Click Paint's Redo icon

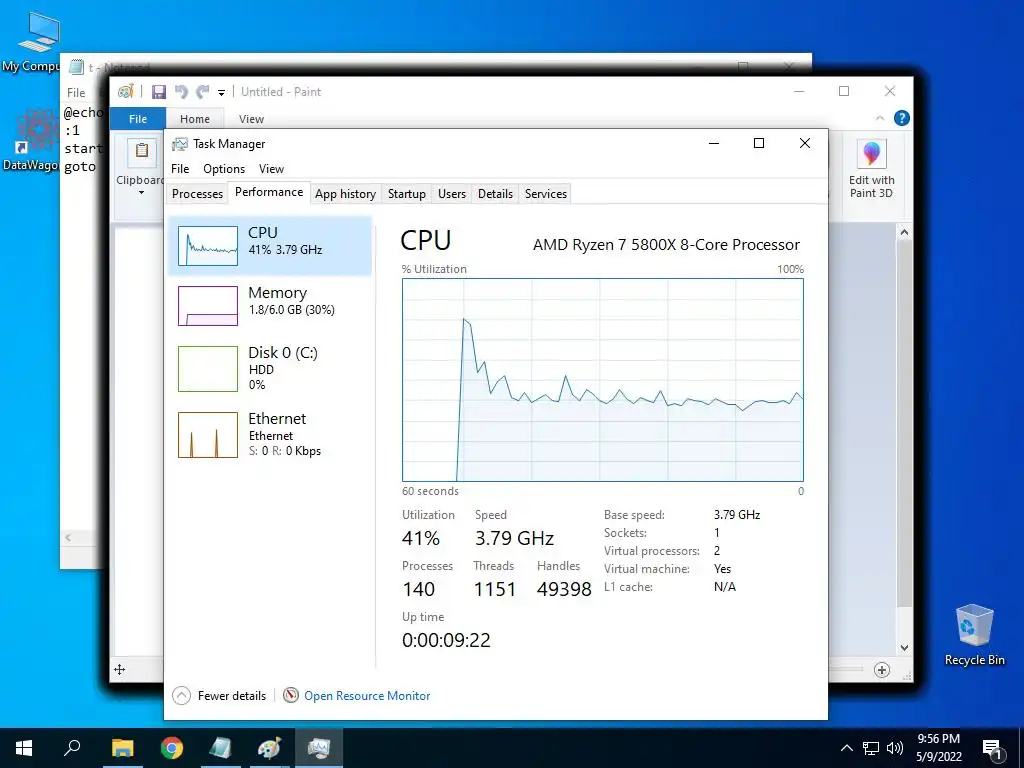tap(203, 92)
